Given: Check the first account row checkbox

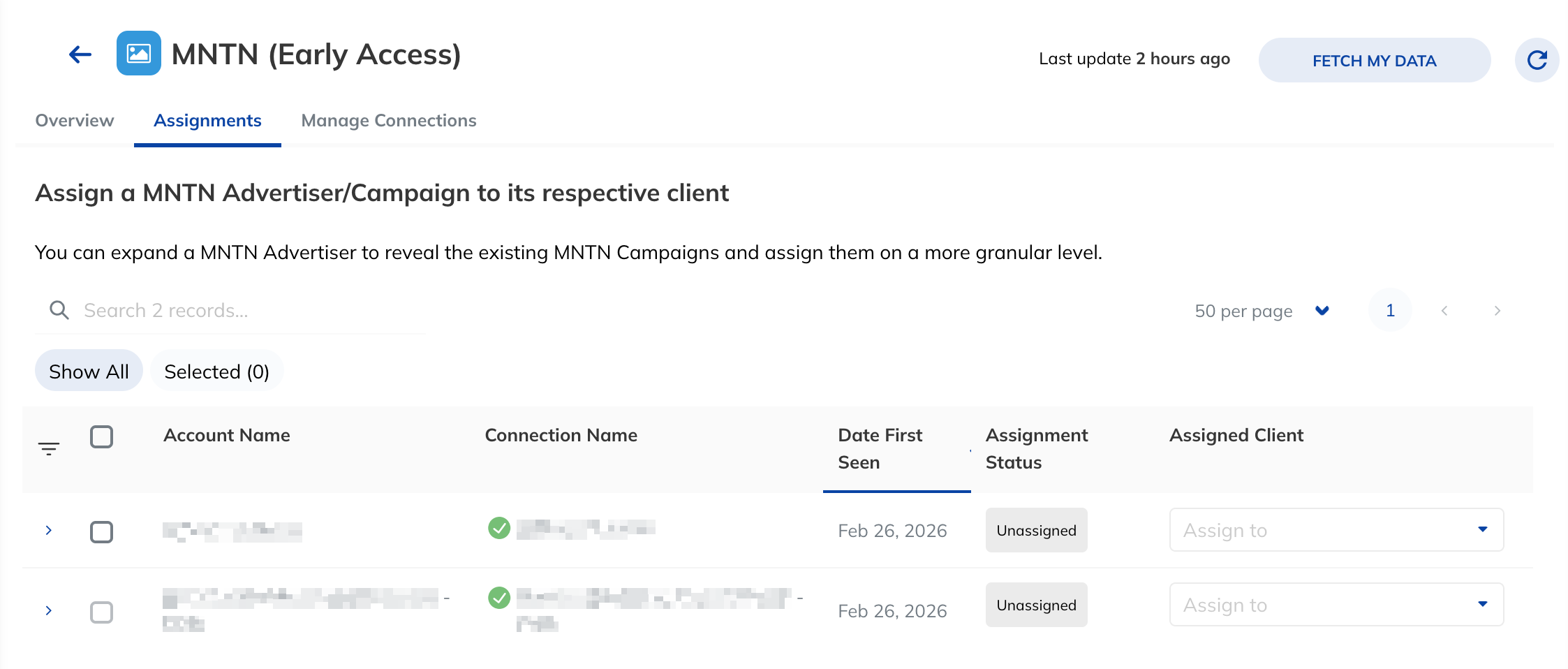Looking at the screenshot, I should tap(101, 531).
